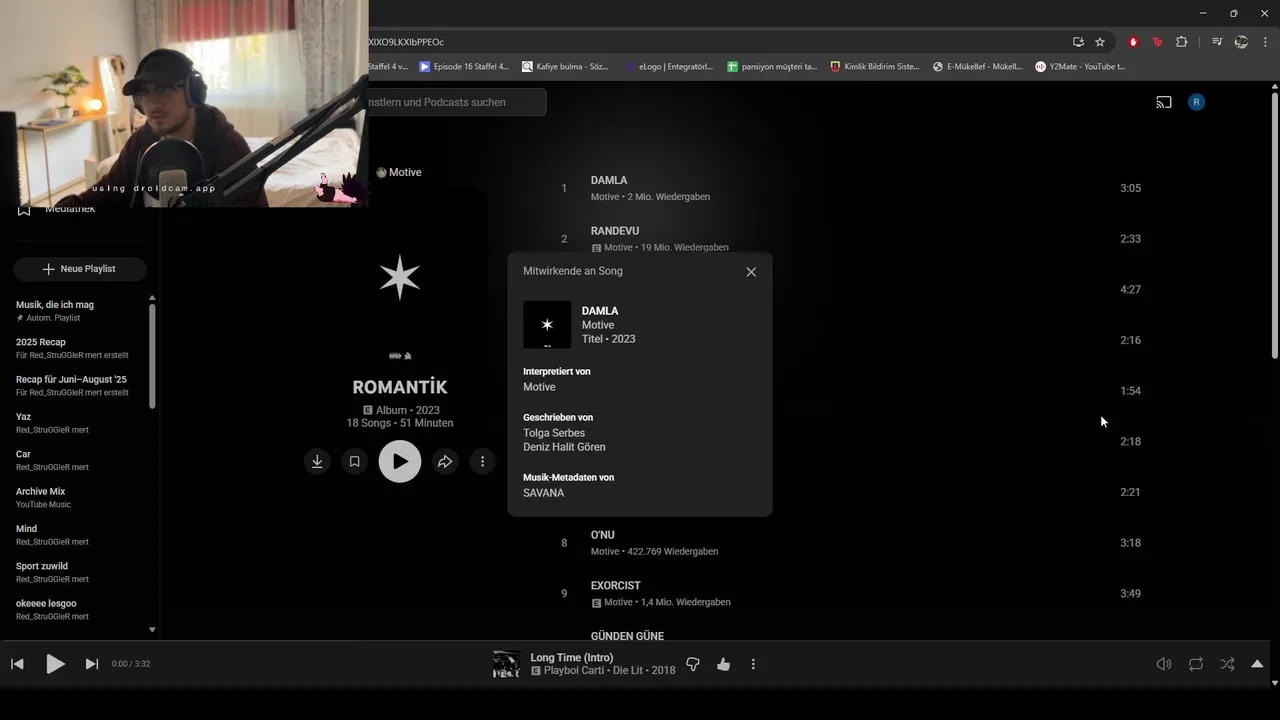Open bookmark E-Mükellef
Screen dimensions: 1280x720
(978, 67)
